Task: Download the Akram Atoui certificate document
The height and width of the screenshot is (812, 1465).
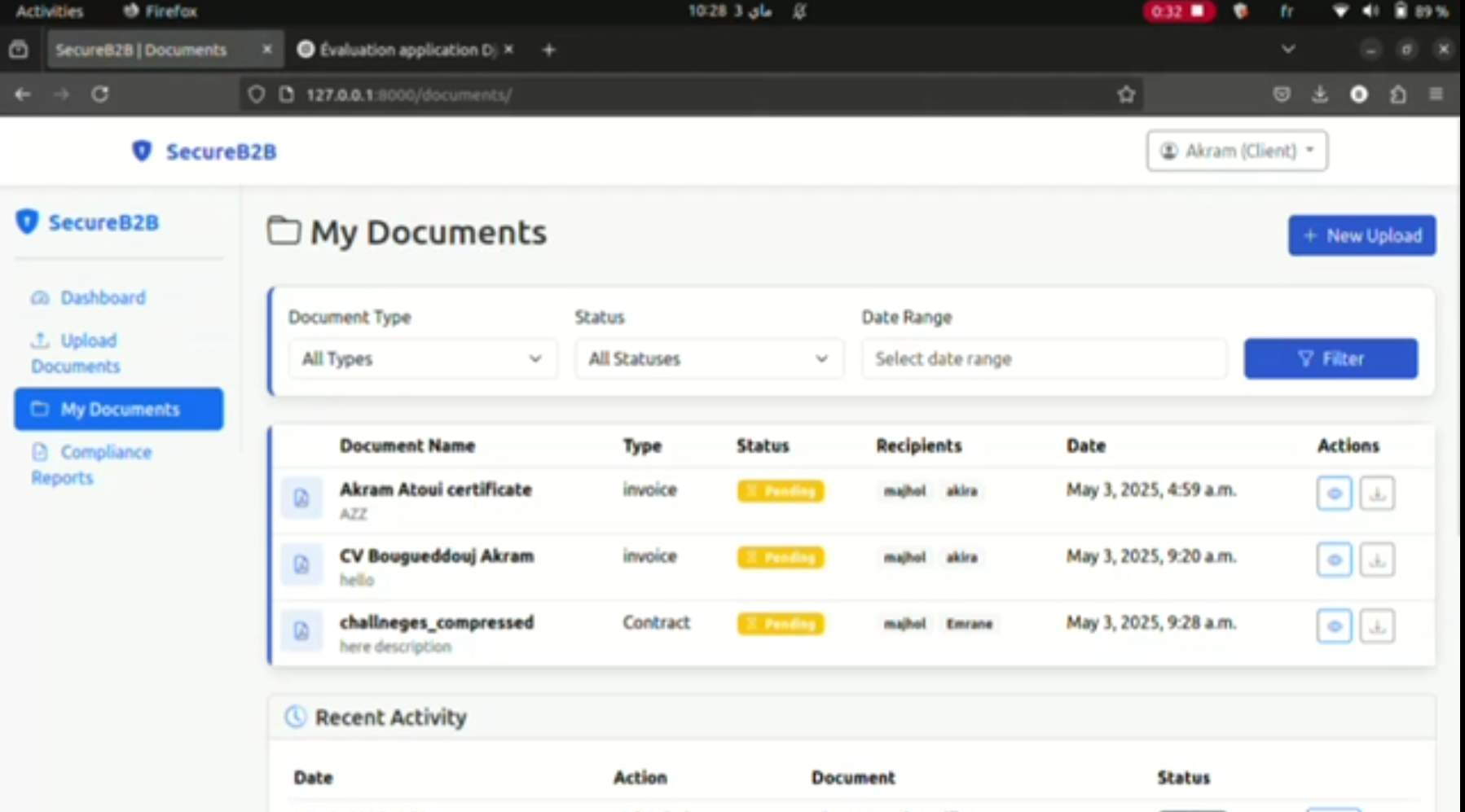Action: pyautogui.click(x=1377, y=493)
